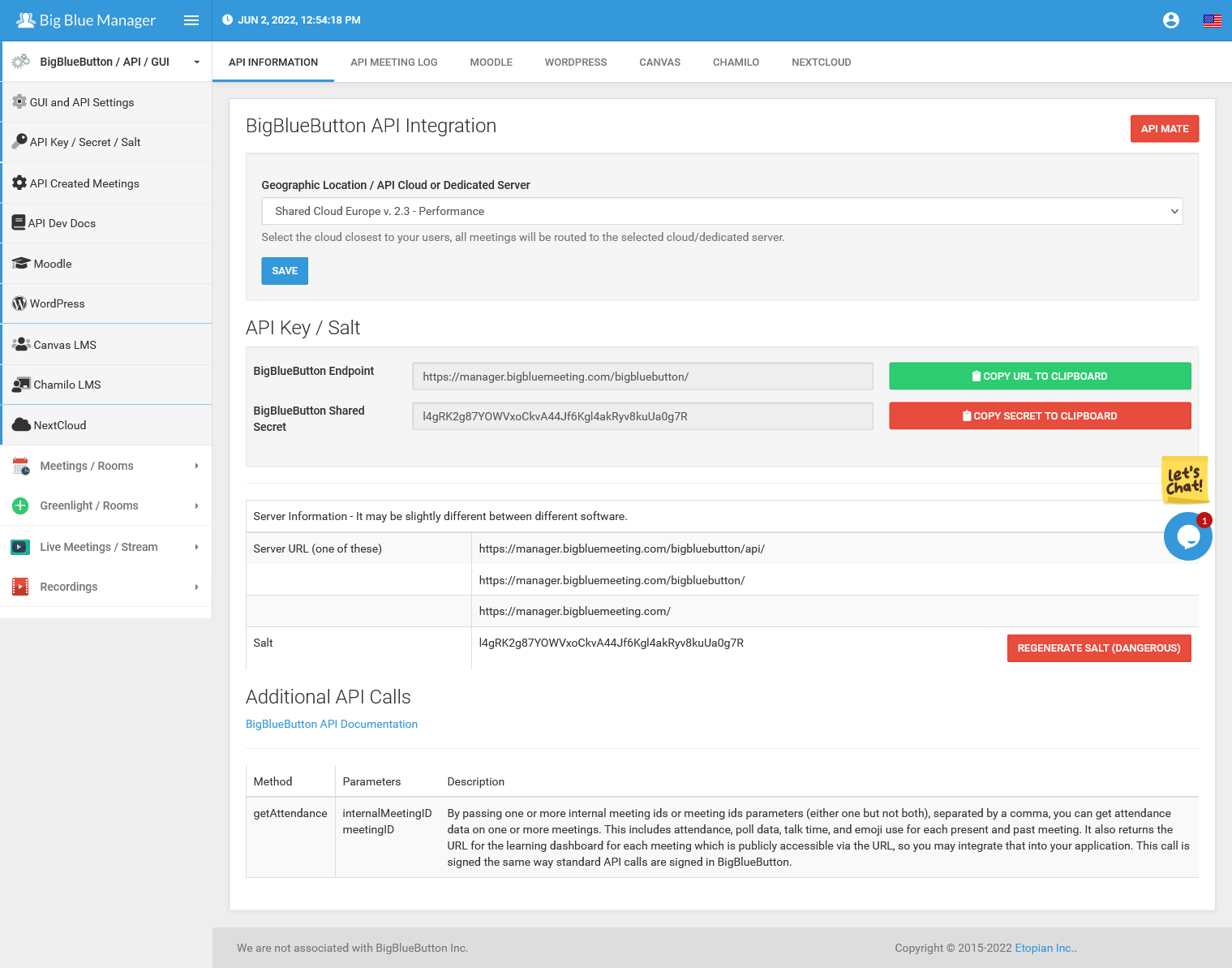Viewport: 1232px width, 968px height.
Task: Click the Canvas LMS users icon
Action: tap(21, 344)
